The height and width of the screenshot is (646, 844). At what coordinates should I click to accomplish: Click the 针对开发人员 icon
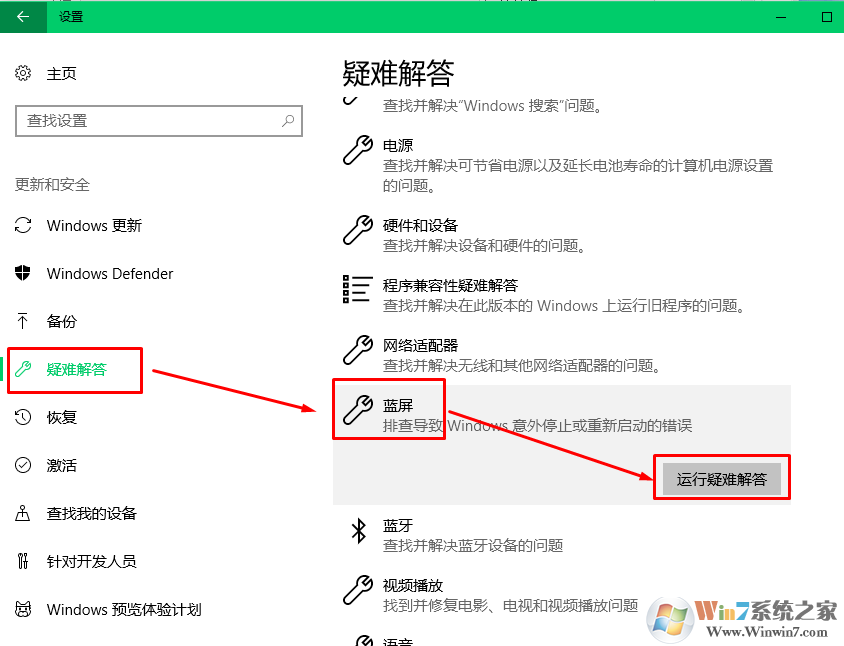point(22,561)
